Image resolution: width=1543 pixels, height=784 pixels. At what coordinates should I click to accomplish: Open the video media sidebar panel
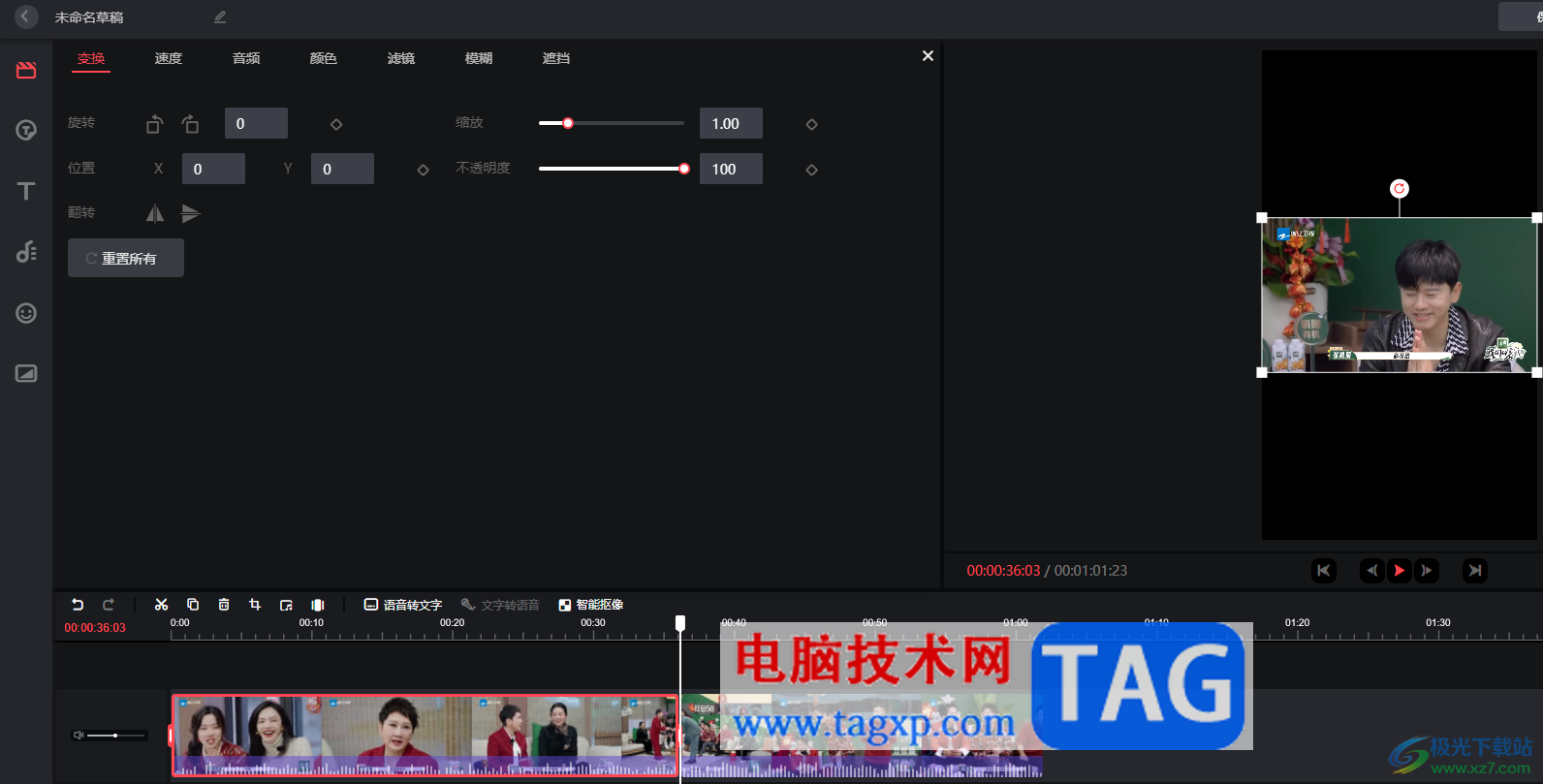point(26,70)
